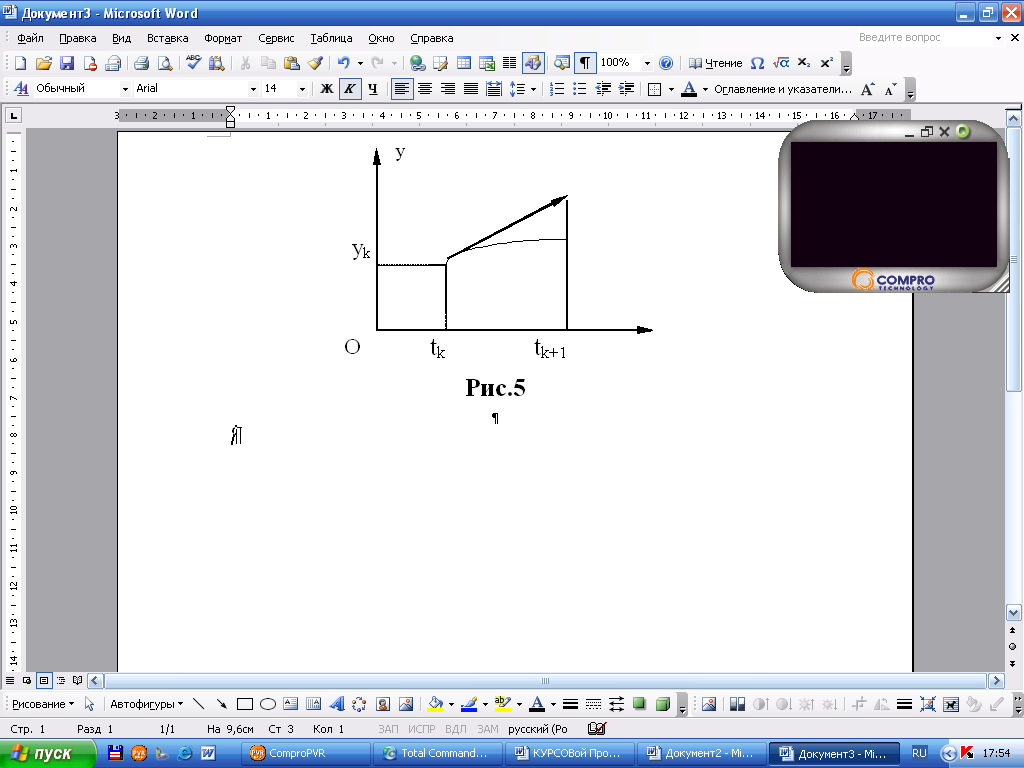Switch to Документ2 taskbar button
This screenshot has height=768, width=1024.
pyautogui.click(x=701, y=753)
